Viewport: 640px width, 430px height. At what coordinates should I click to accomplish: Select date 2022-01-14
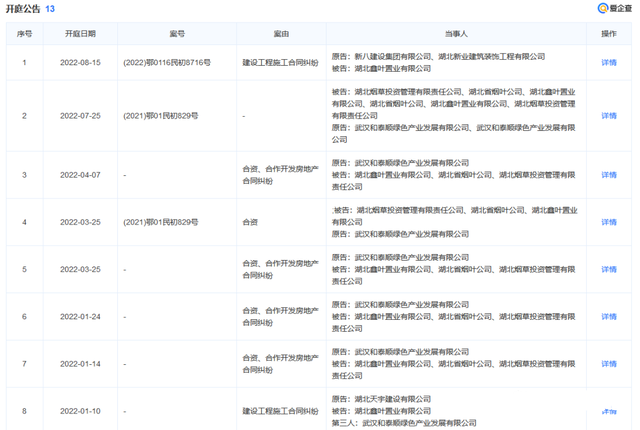coord(80,364)
